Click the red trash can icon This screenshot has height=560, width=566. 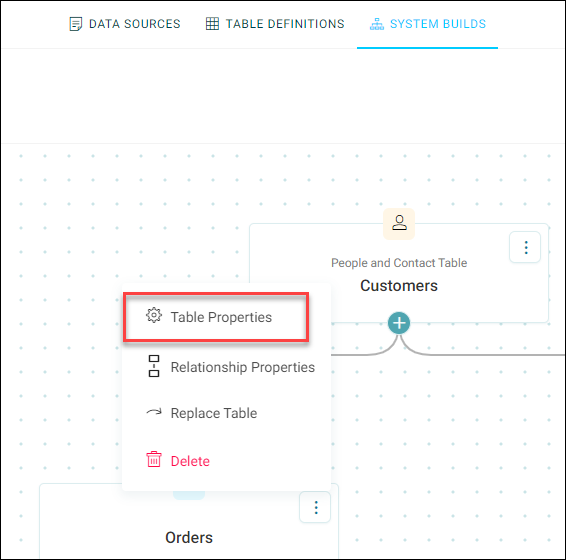point(154,459)
